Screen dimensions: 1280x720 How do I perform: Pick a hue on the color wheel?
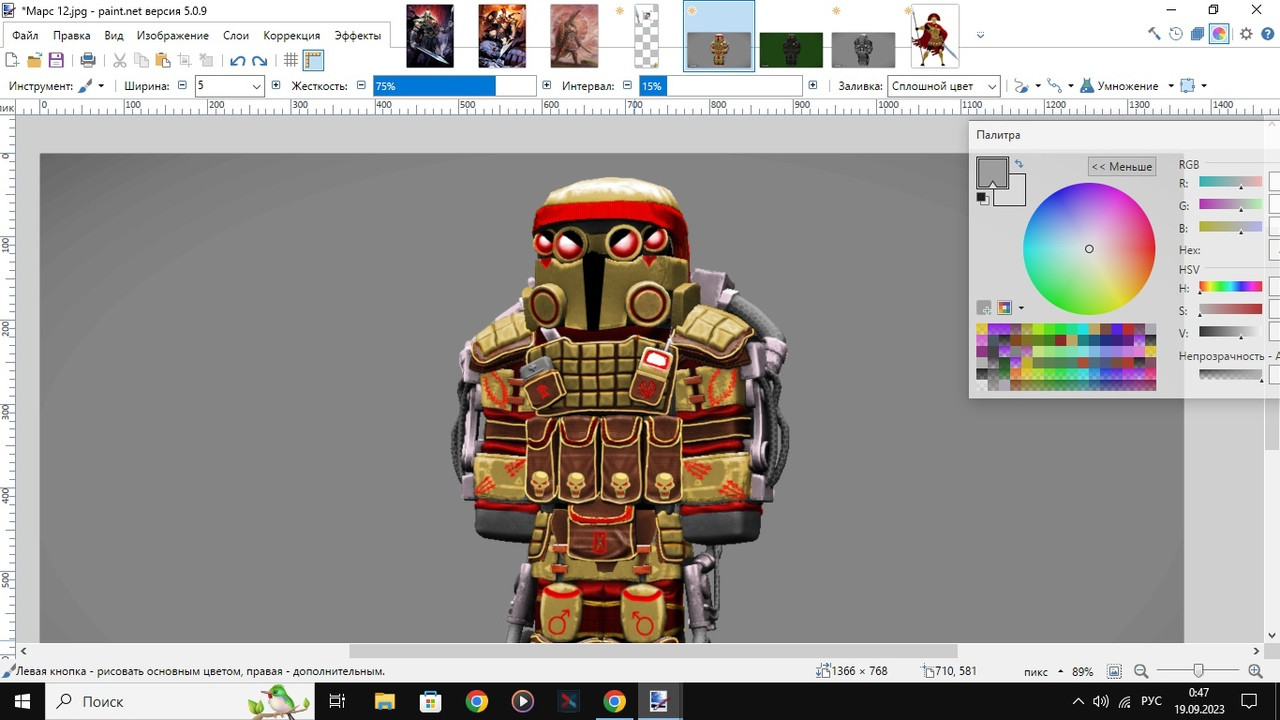1089,249
